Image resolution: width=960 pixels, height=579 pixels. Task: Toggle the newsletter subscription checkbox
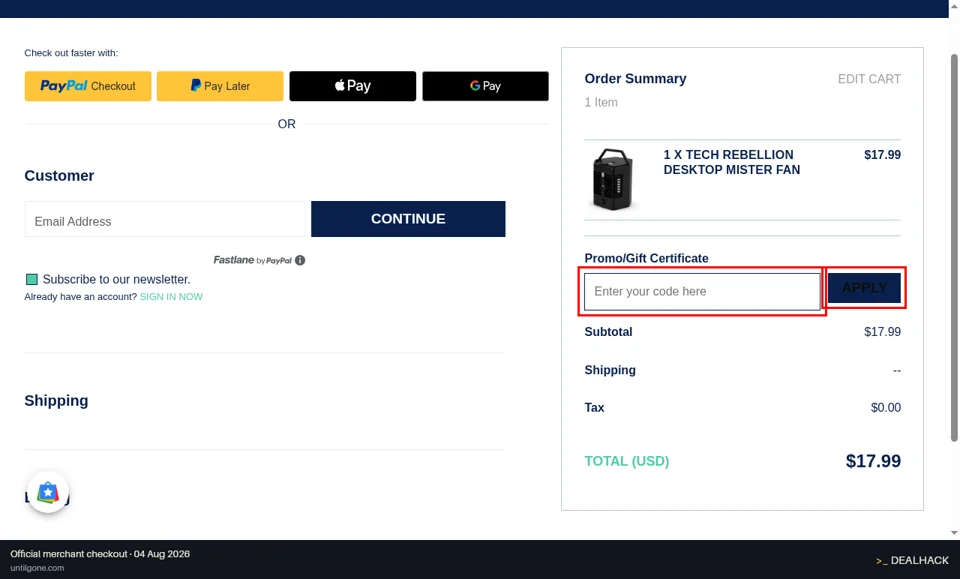32,280
